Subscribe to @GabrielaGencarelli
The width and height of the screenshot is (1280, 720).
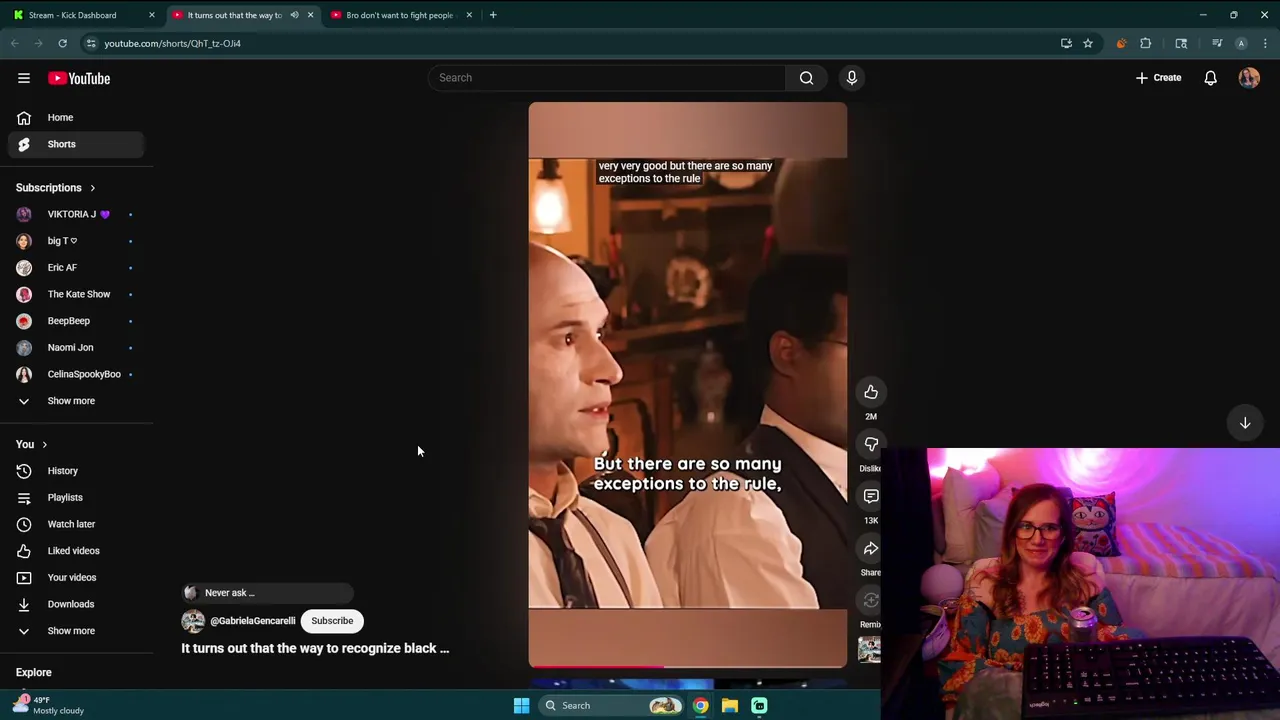332,621
